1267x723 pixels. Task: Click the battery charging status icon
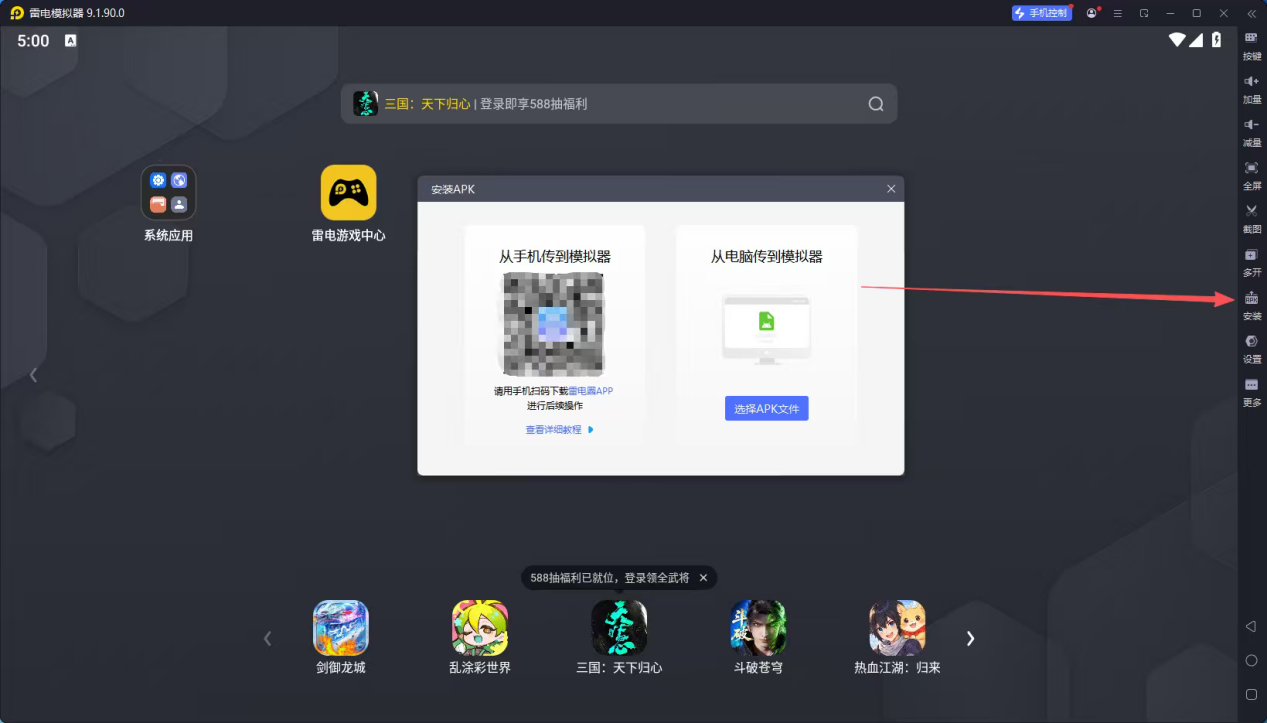[1216, 40]
